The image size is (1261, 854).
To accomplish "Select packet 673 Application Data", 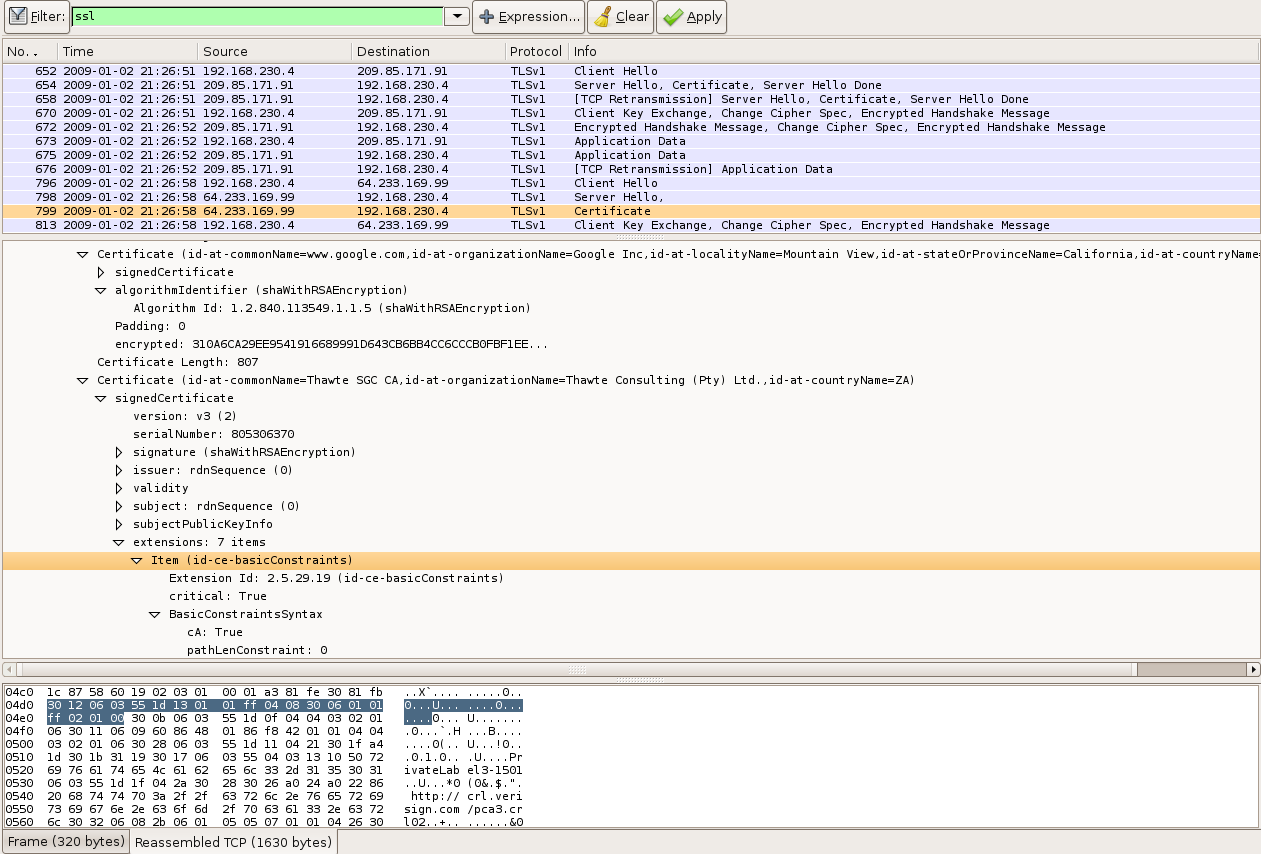I will click(x=630, y=141).
